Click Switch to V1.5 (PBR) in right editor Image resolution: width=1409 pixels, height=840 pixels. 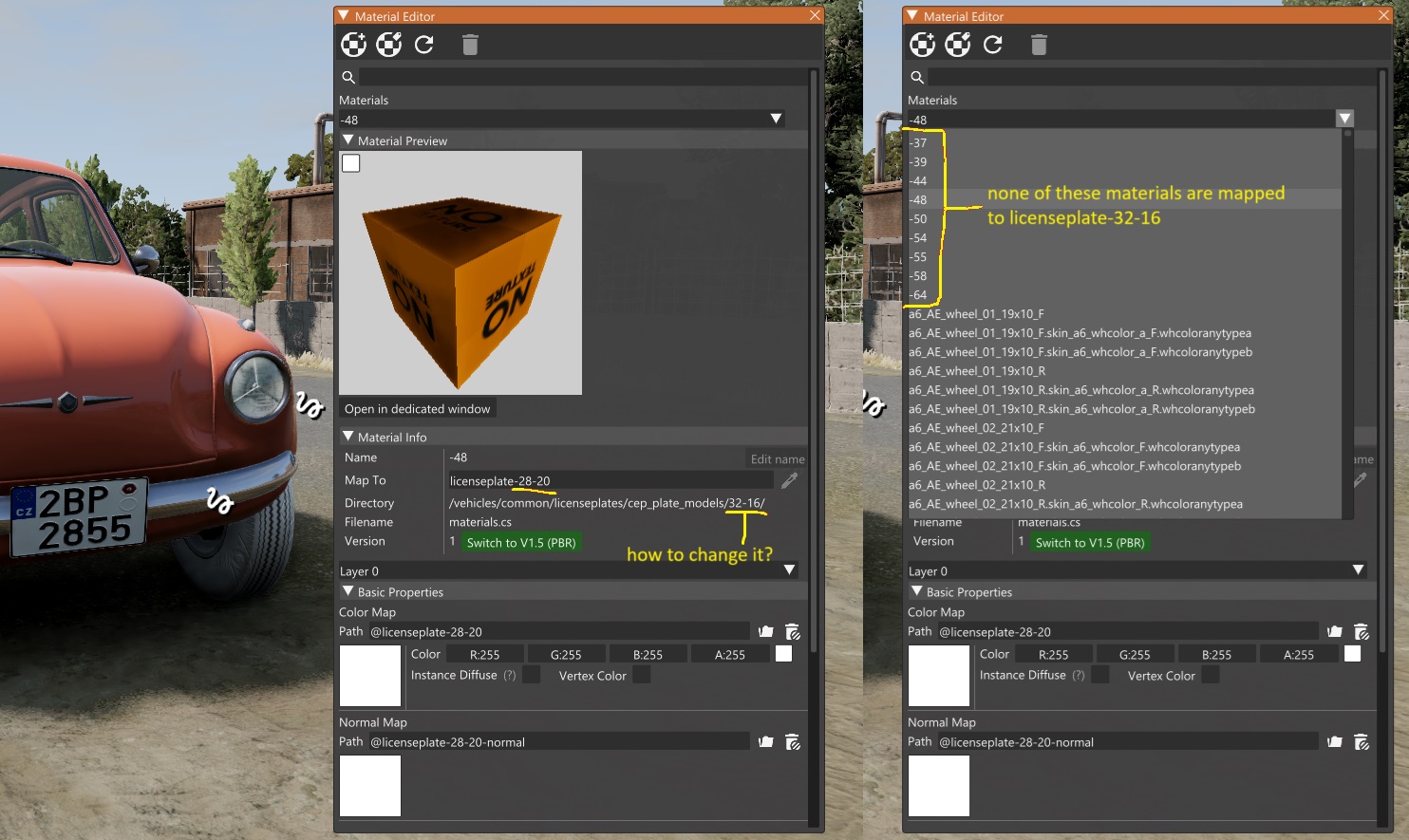click(1090, 543)
